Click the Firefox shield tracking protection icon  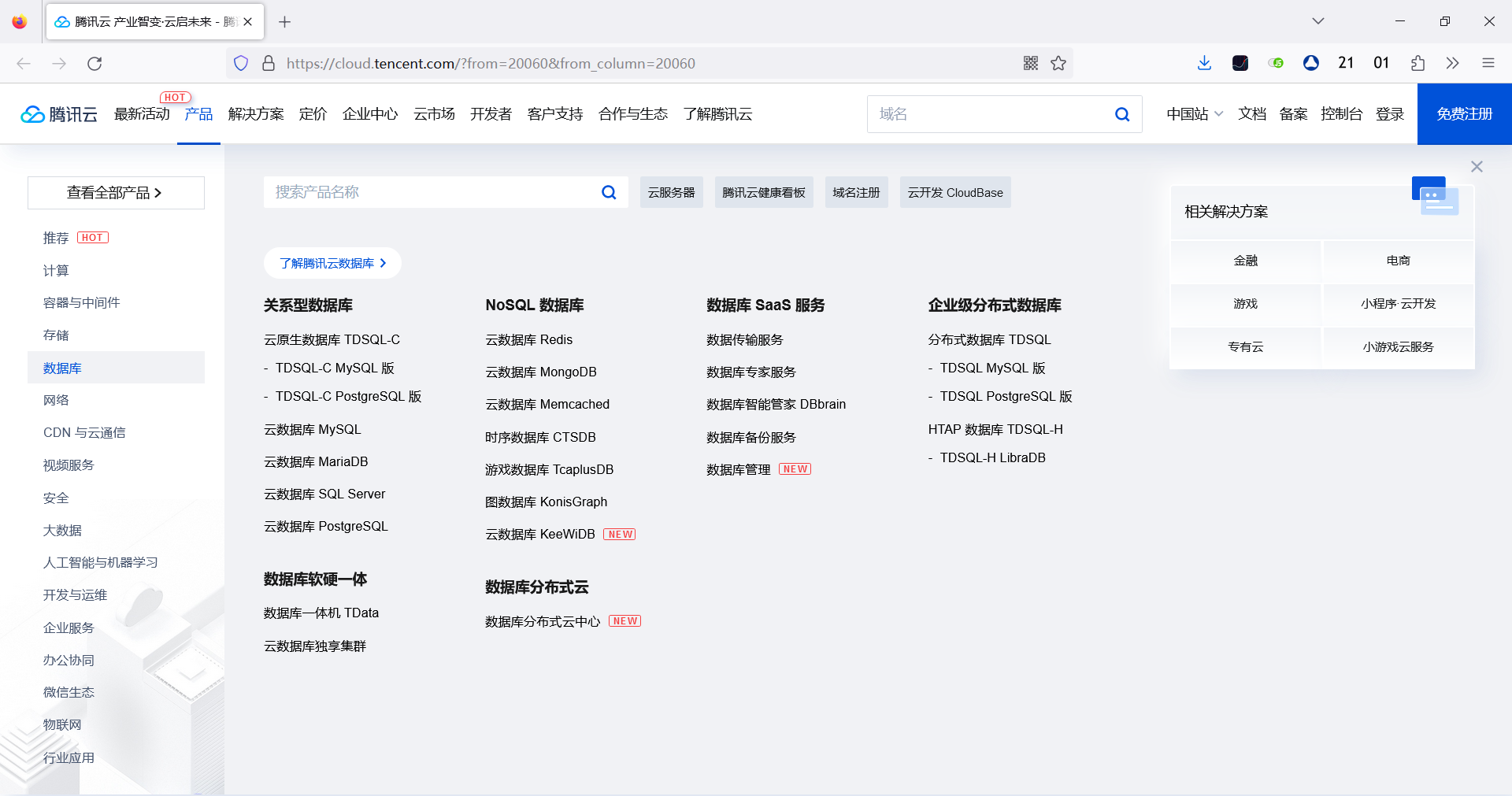(x=240, y=63)
